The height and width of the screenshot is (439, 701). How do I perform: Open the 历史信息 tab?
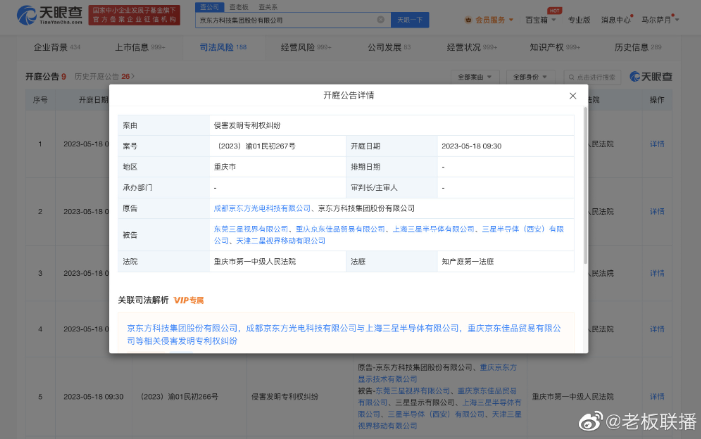pos(638,47)
